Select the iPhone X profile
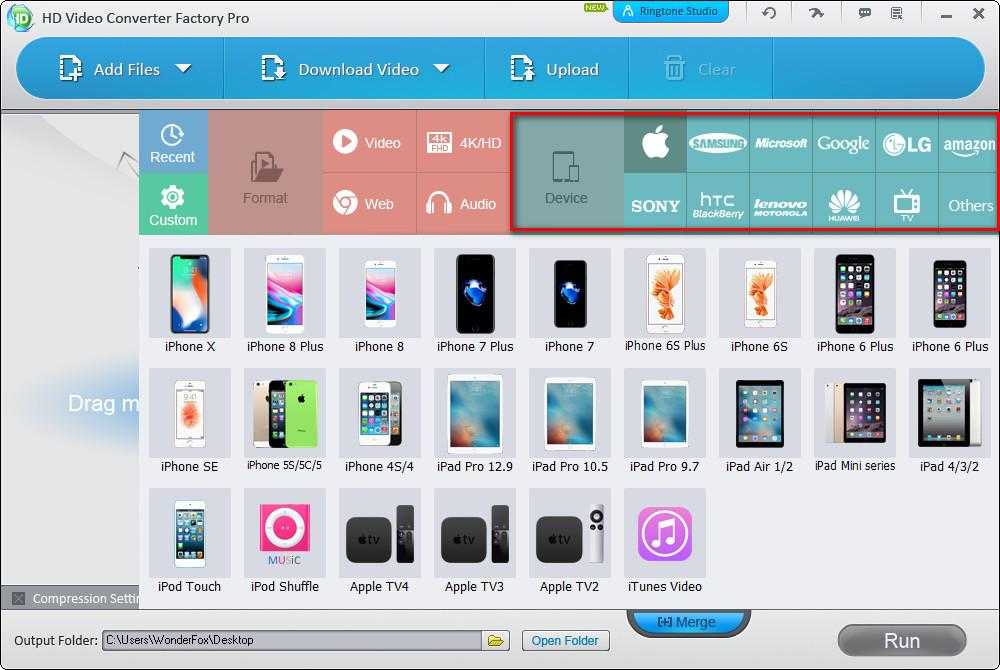Screen dimensions: 1000x670 (x=189, y=301)
